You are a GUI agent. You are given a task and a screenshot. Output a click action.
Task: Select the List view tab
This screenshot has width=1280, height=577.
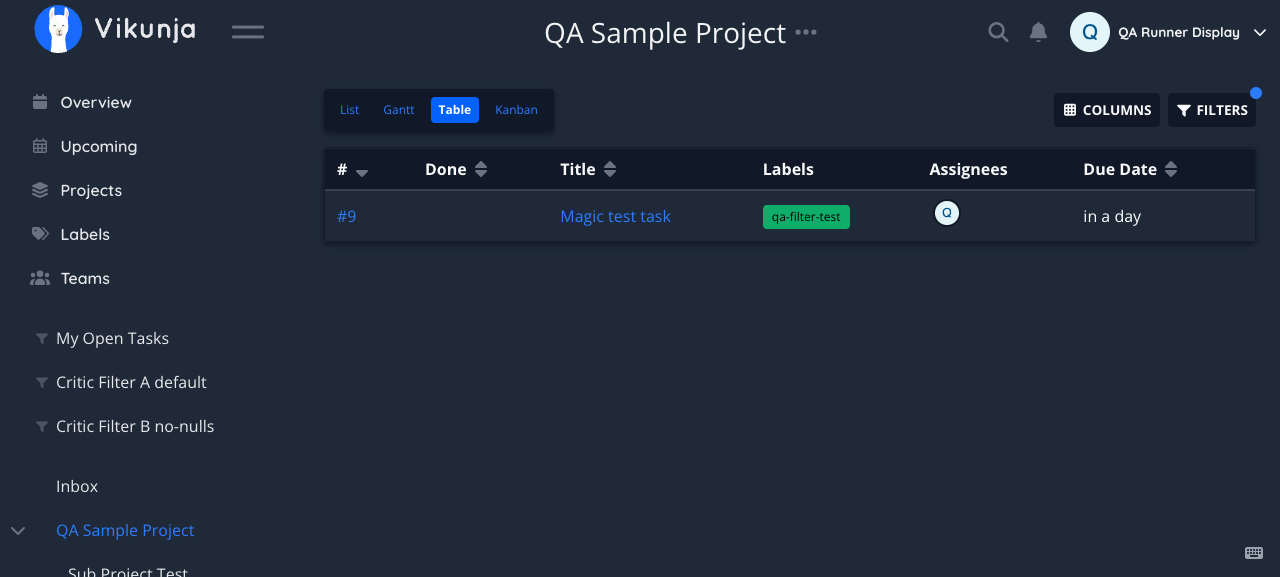coord(349,110)
